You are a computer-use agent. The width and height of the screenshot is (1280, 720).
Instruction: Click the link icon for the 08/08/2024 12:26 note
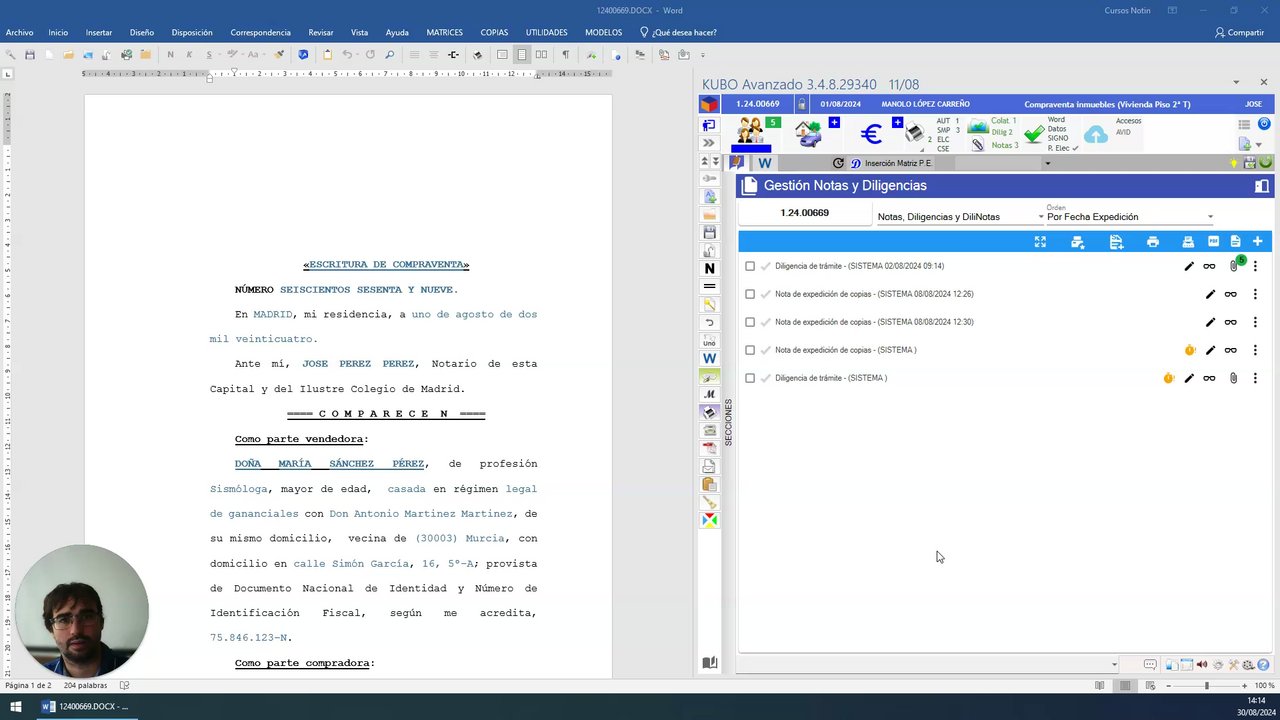[1230, 294]
